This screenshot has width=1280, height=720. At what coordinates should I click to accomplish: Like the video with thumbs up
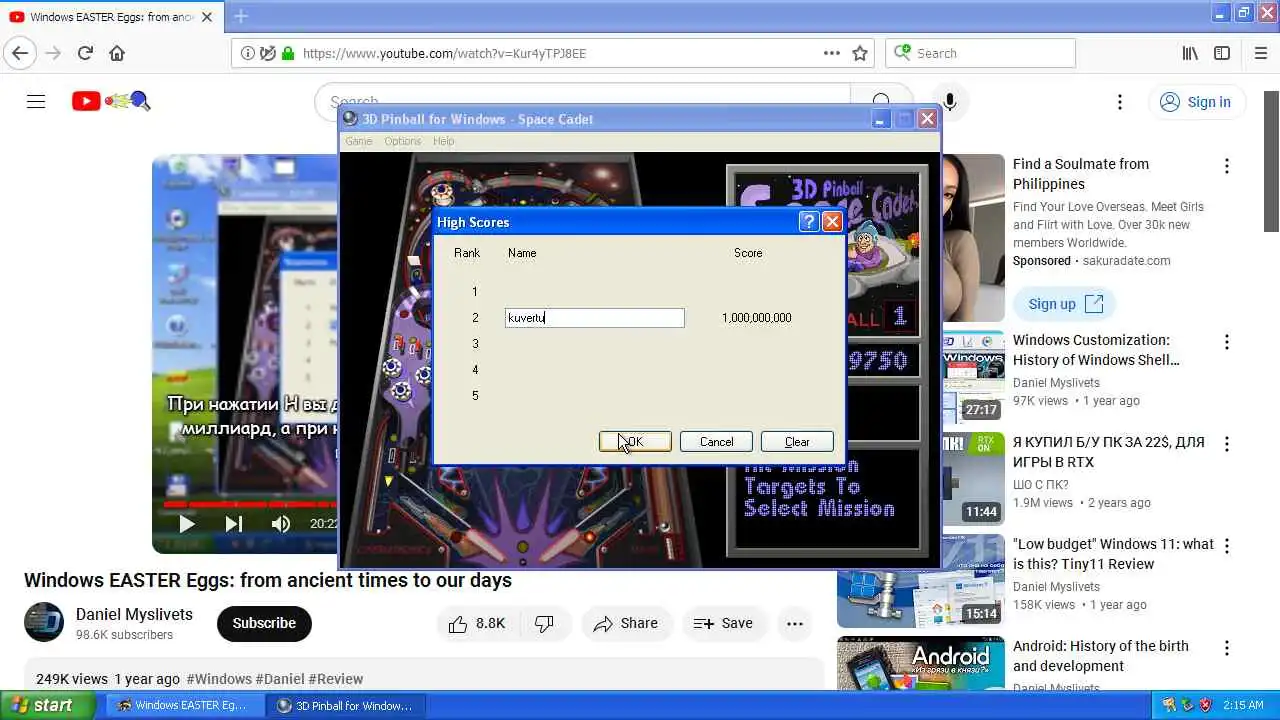pyautogui.click(x=476, y=624)
